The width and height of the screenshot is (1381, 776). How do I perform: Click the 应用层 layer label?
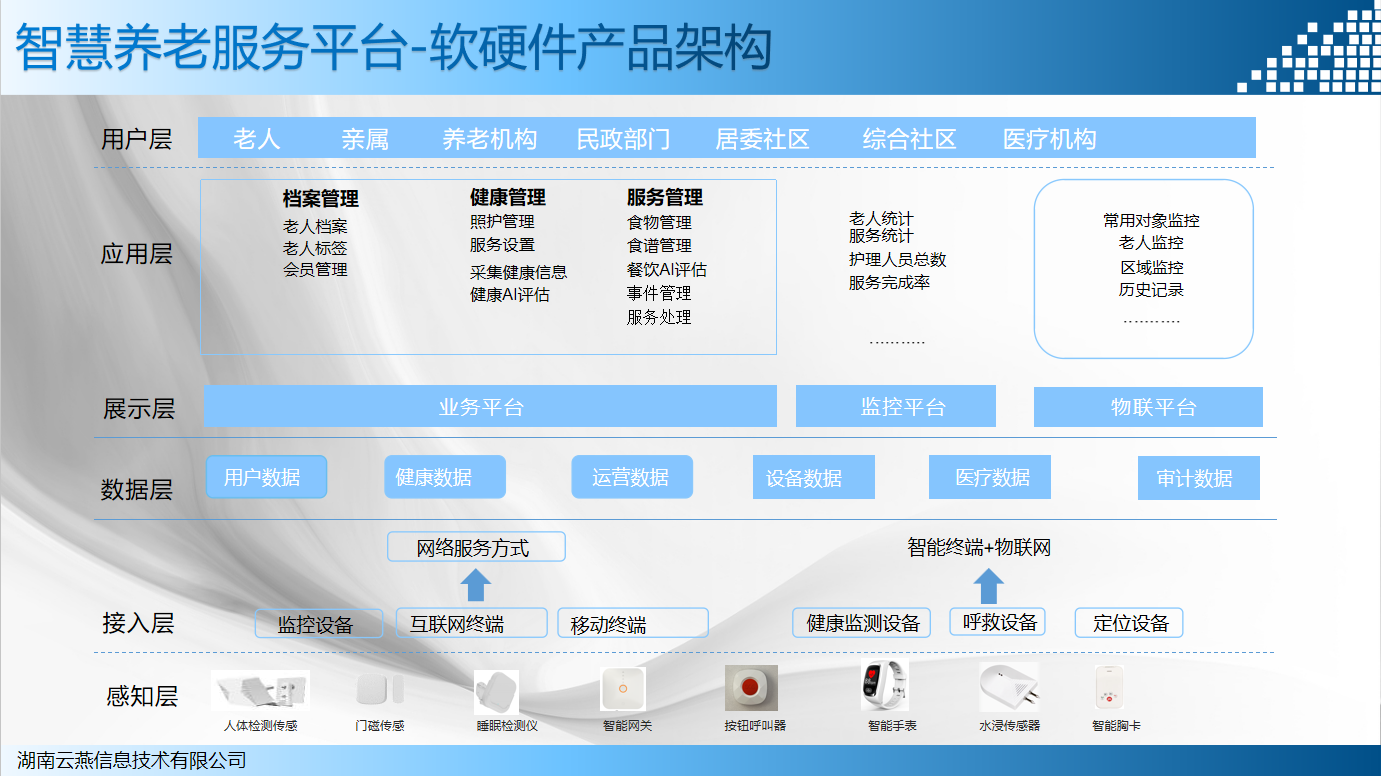[x=136, y=254]
